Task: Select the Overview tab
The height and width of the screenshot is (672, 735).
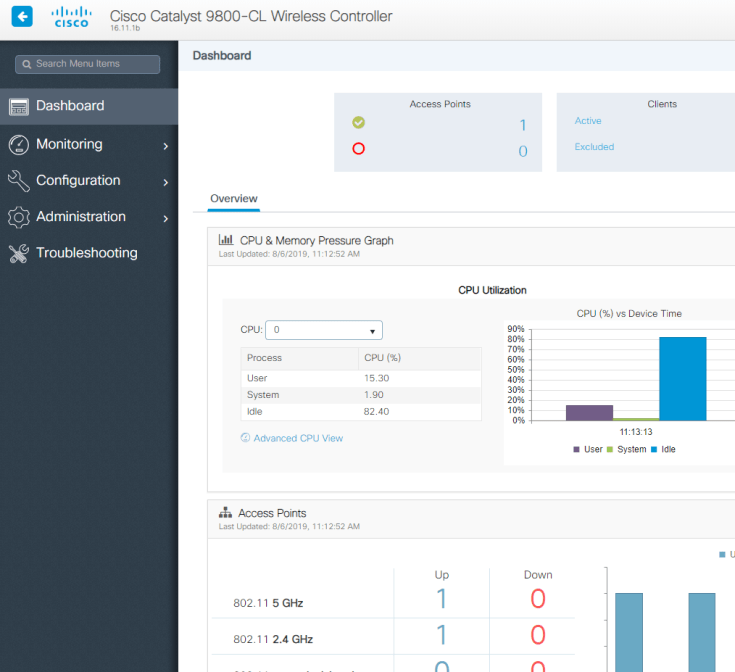Action: [233, 199]
